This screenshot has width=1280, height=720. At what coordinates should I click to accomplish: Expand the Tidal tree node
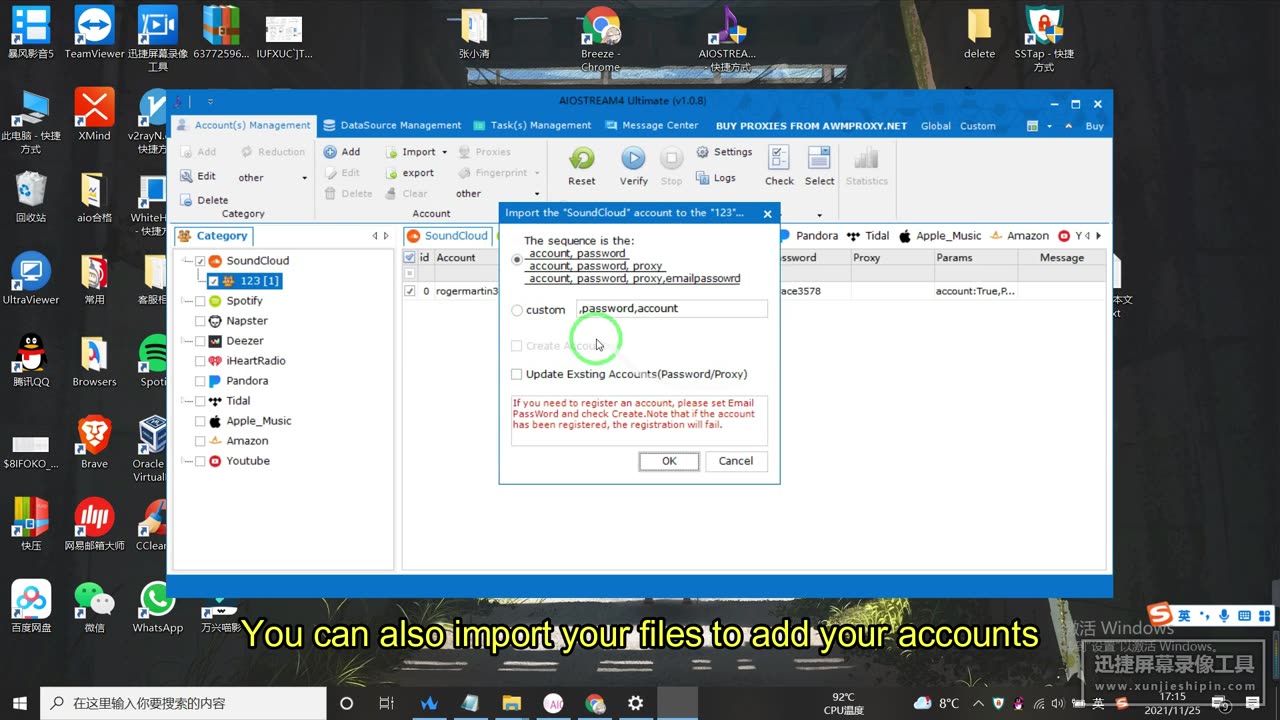coord(186,401)
